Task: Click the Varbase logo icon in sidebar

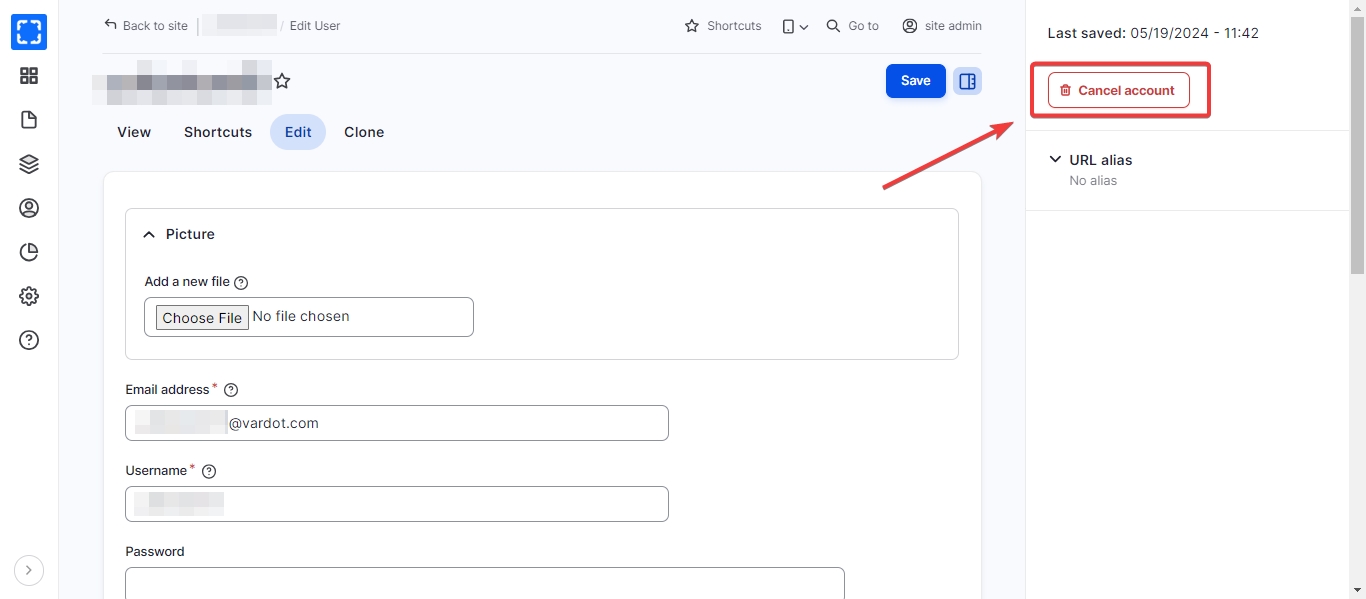Action: 29,32
